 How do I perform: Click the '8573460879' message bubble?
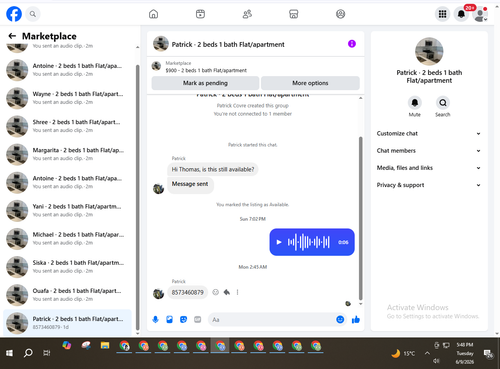pos(188,292)
